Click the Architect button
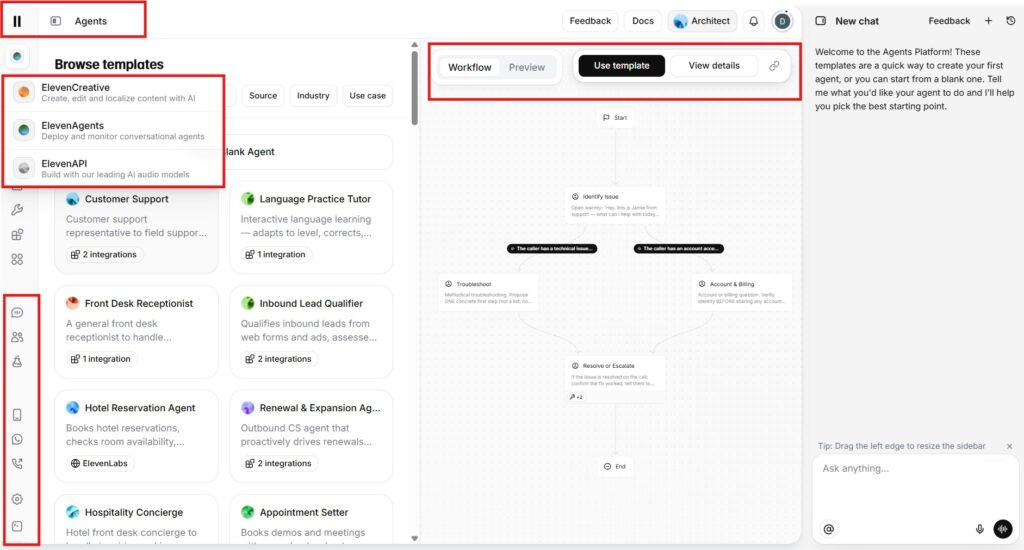The width and height of the screenshot is (1024, 550). (702, 21)
